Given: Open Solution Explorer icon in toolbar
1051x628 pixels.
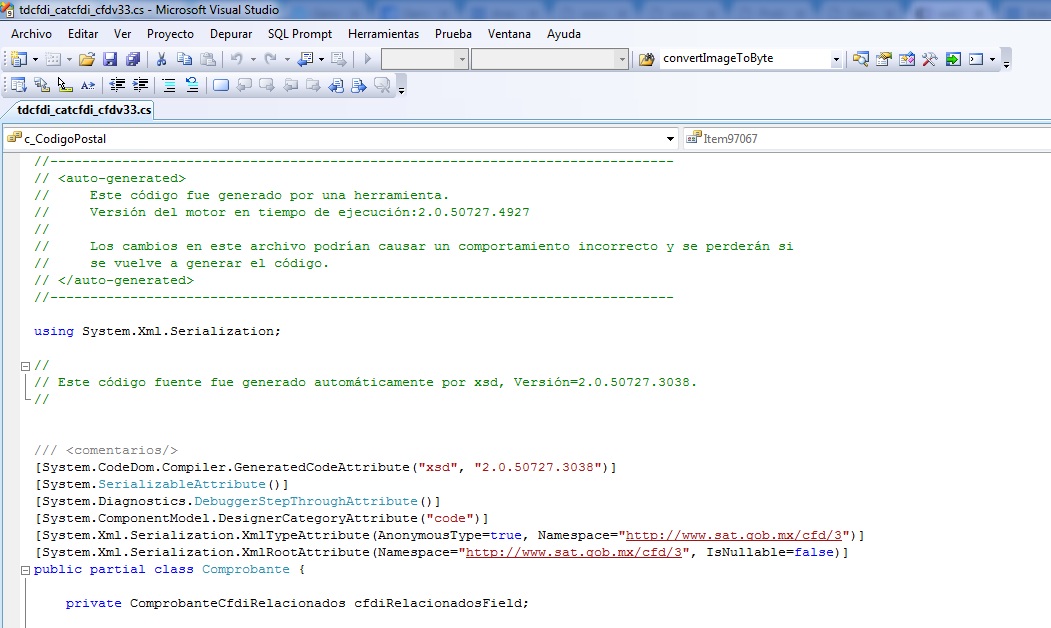Looking at the screenshot, I should [x=861, y=59].
